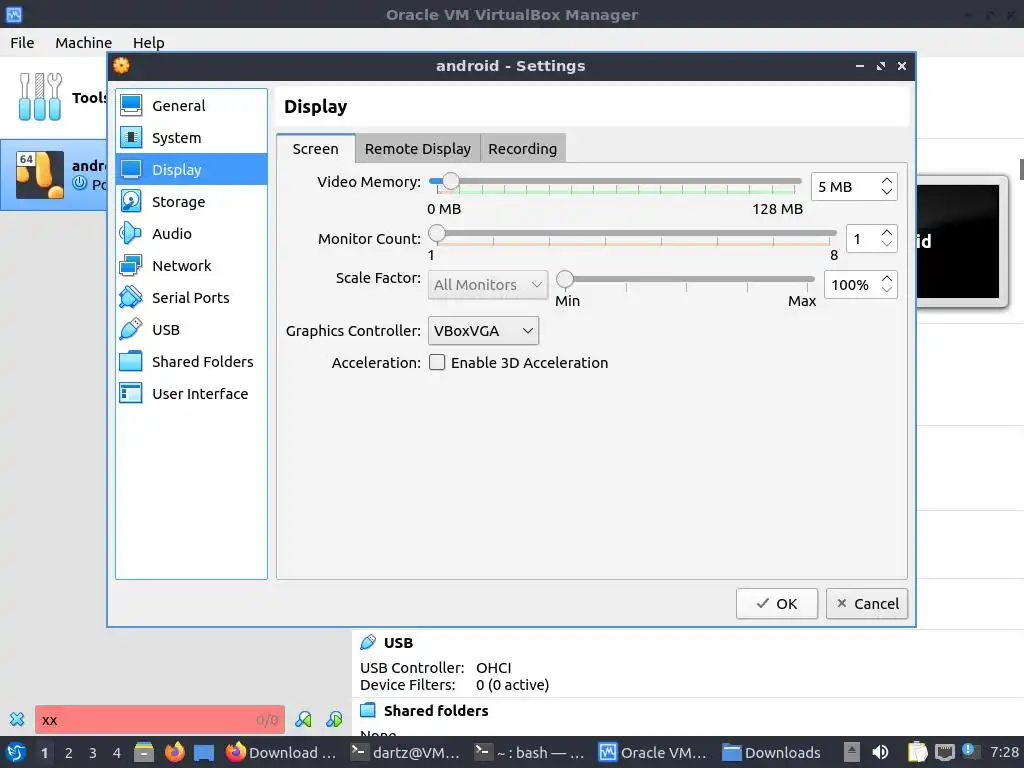The image size is (1024, 768).
Task: Click the Monitor Count slider handle
Action: pos(437,233)
